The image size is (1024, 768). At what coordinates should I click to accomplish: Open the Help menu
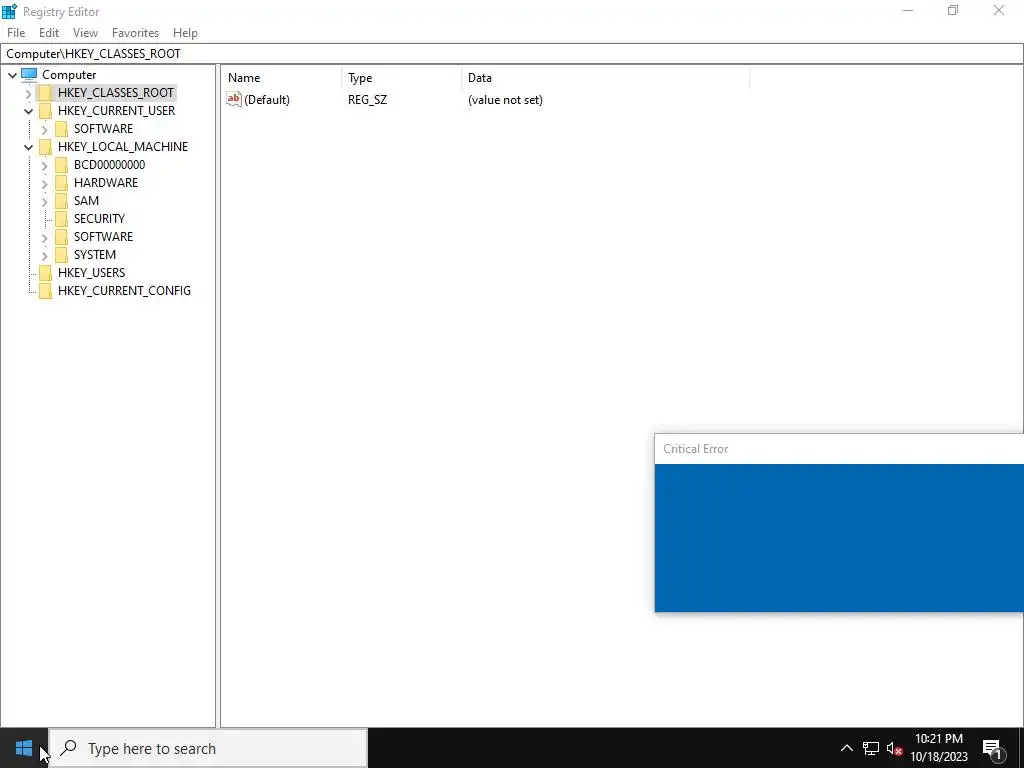[185, 33]
